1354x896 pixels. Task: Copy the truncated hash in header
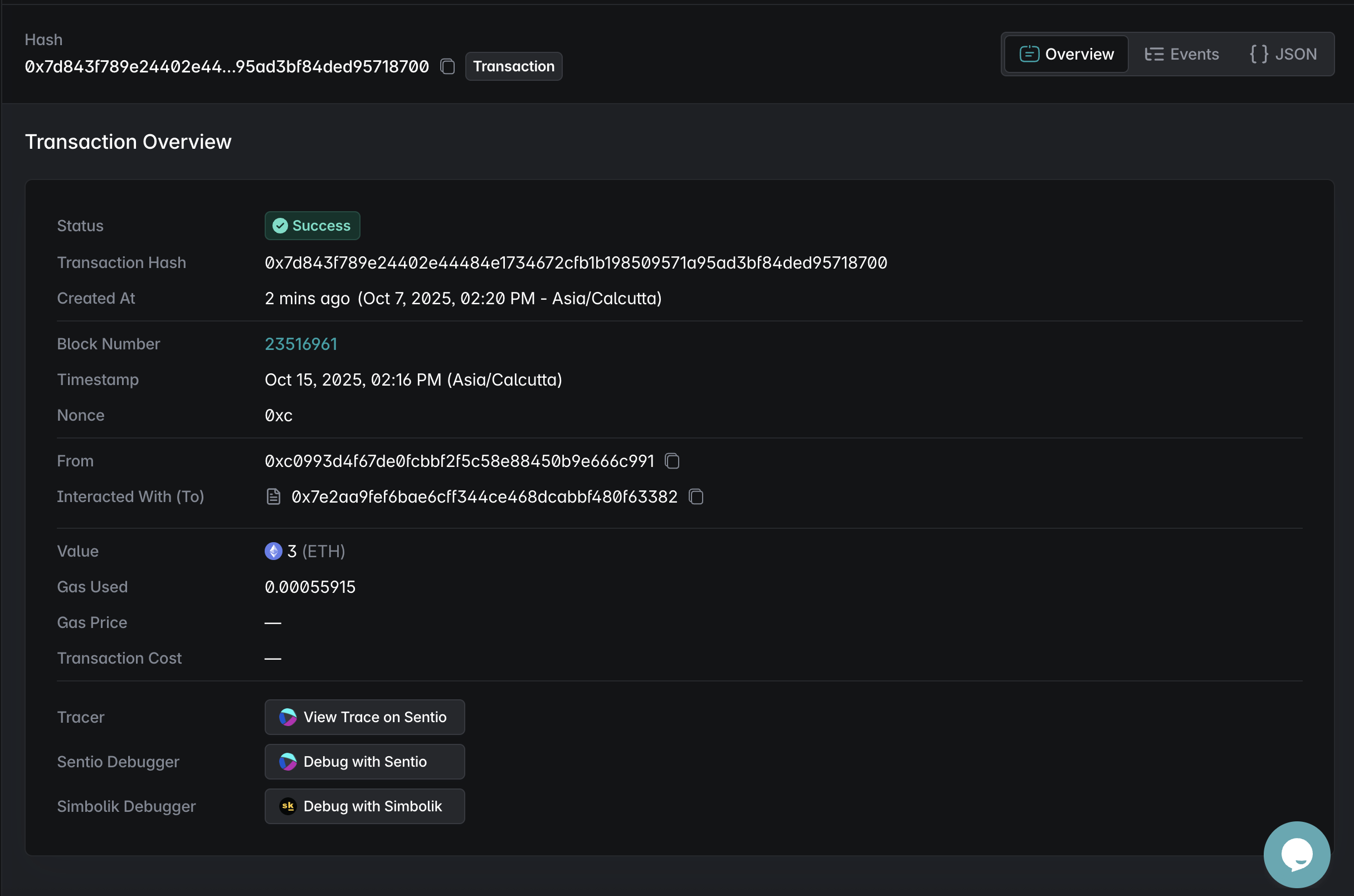tap(447, 66)
